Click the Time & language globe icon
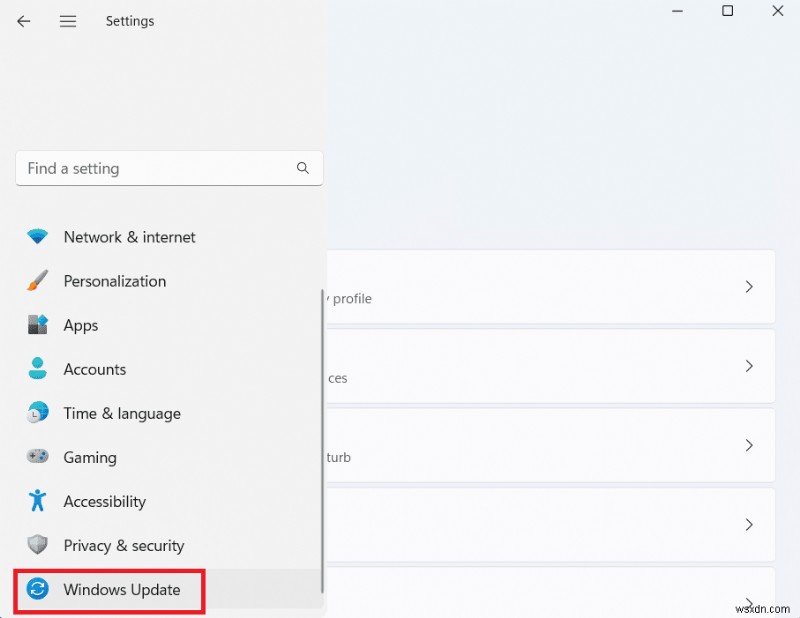Image resolution: width=800 pixels, height=618 pixels. coord(37,412)
